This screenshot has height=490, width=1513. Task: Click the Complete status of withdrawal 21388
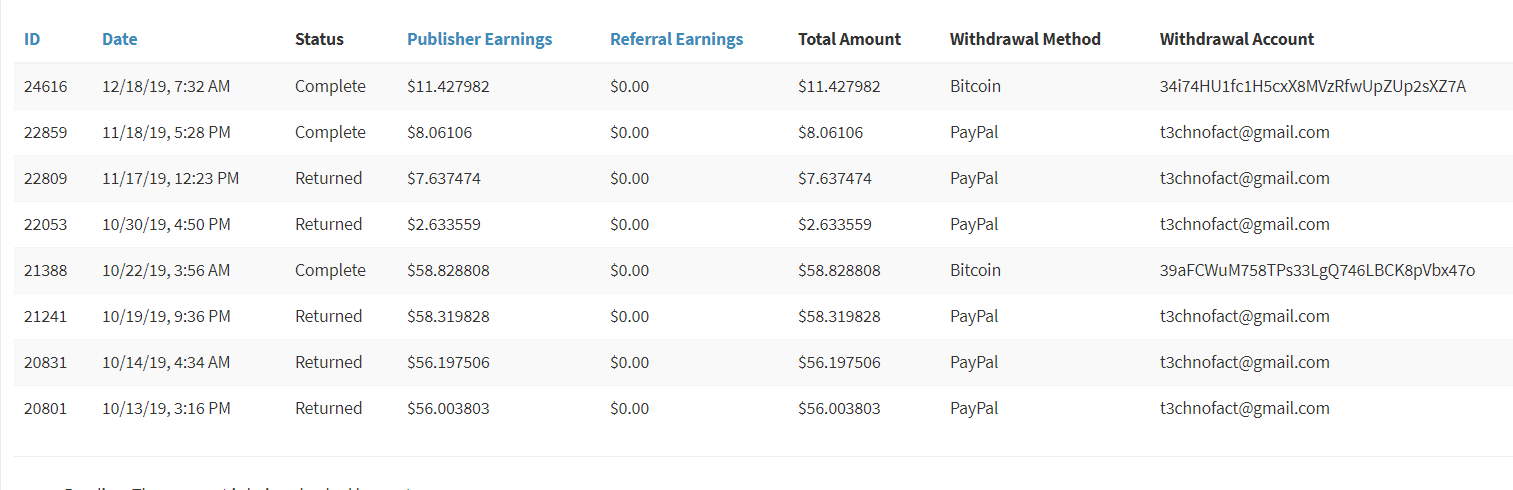coord(330,271)
